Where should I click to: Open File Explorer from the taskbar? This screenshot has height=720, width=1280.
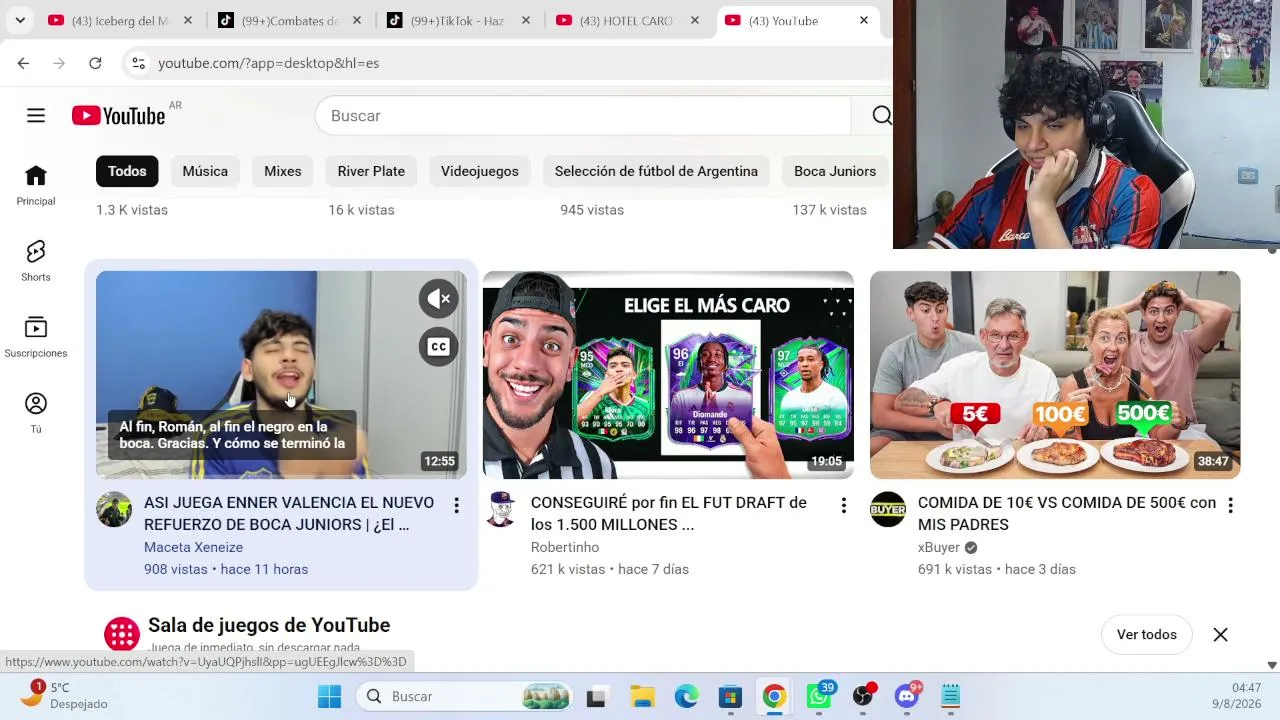point(642,696)
